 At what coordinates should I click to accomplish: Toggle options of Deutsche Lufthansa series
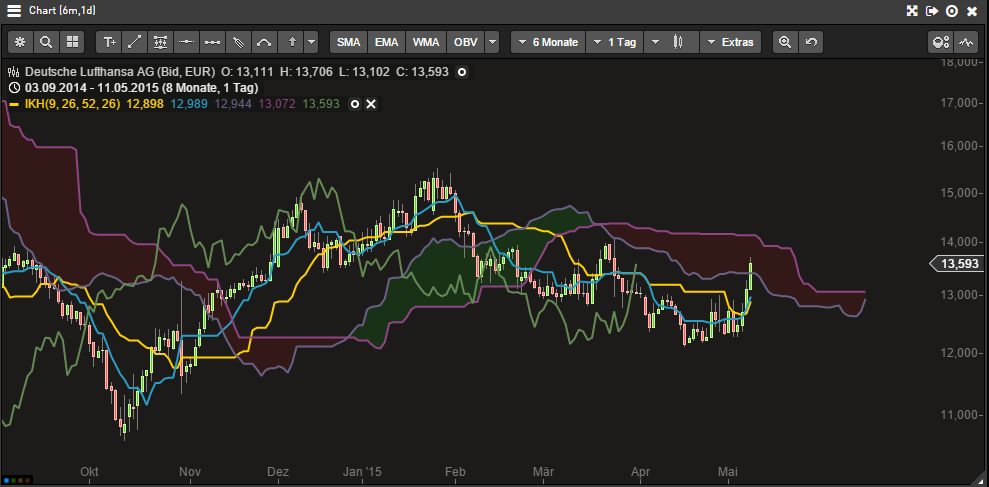[462, 73]
